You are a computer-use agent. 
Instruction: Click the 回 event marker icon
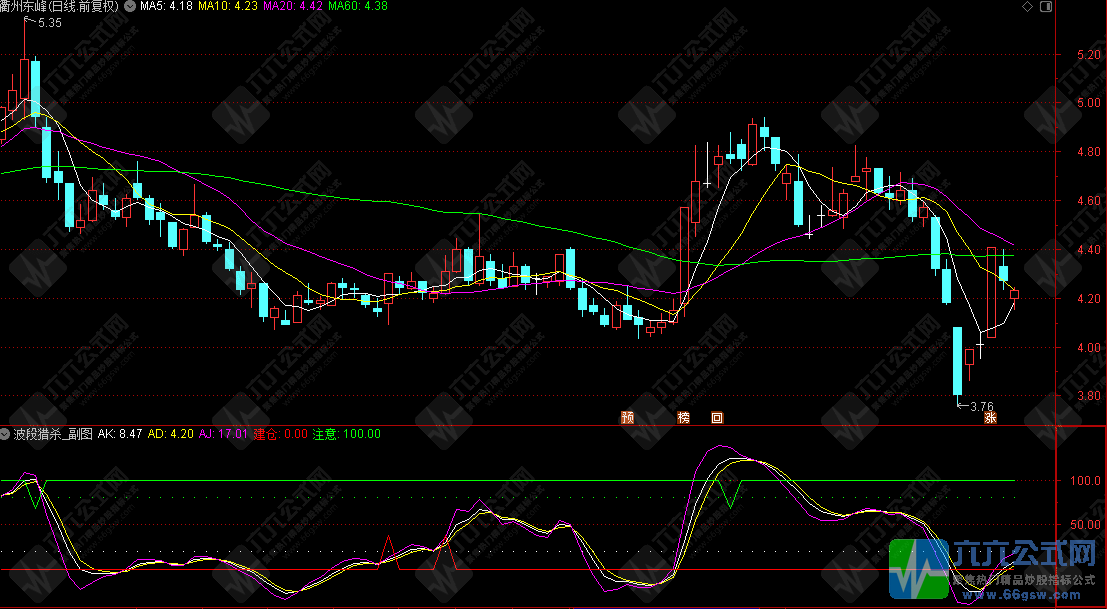coord(716,417)
